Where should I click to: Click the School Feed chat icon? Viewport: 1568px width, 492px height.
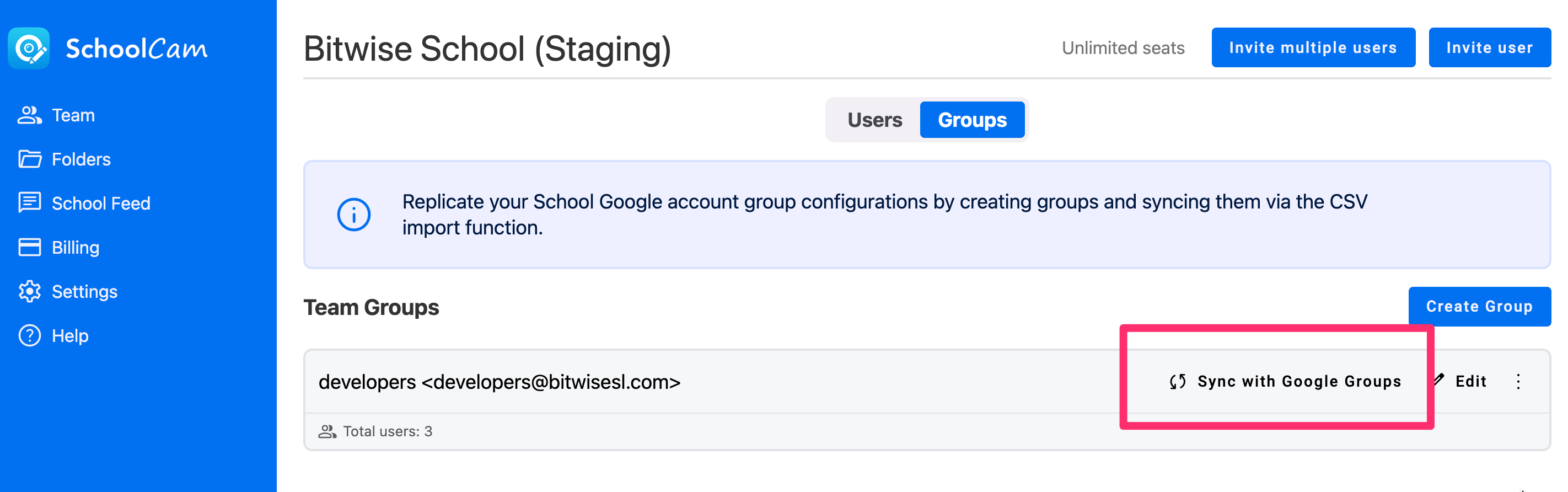[x=30, y=203]
